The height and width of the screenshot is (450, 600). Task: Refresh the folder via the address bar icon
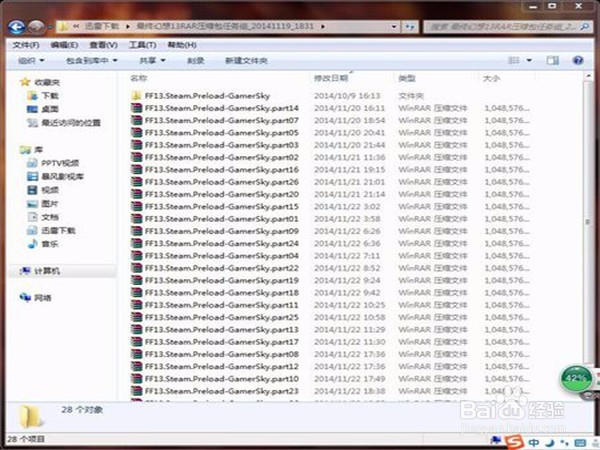410,27
